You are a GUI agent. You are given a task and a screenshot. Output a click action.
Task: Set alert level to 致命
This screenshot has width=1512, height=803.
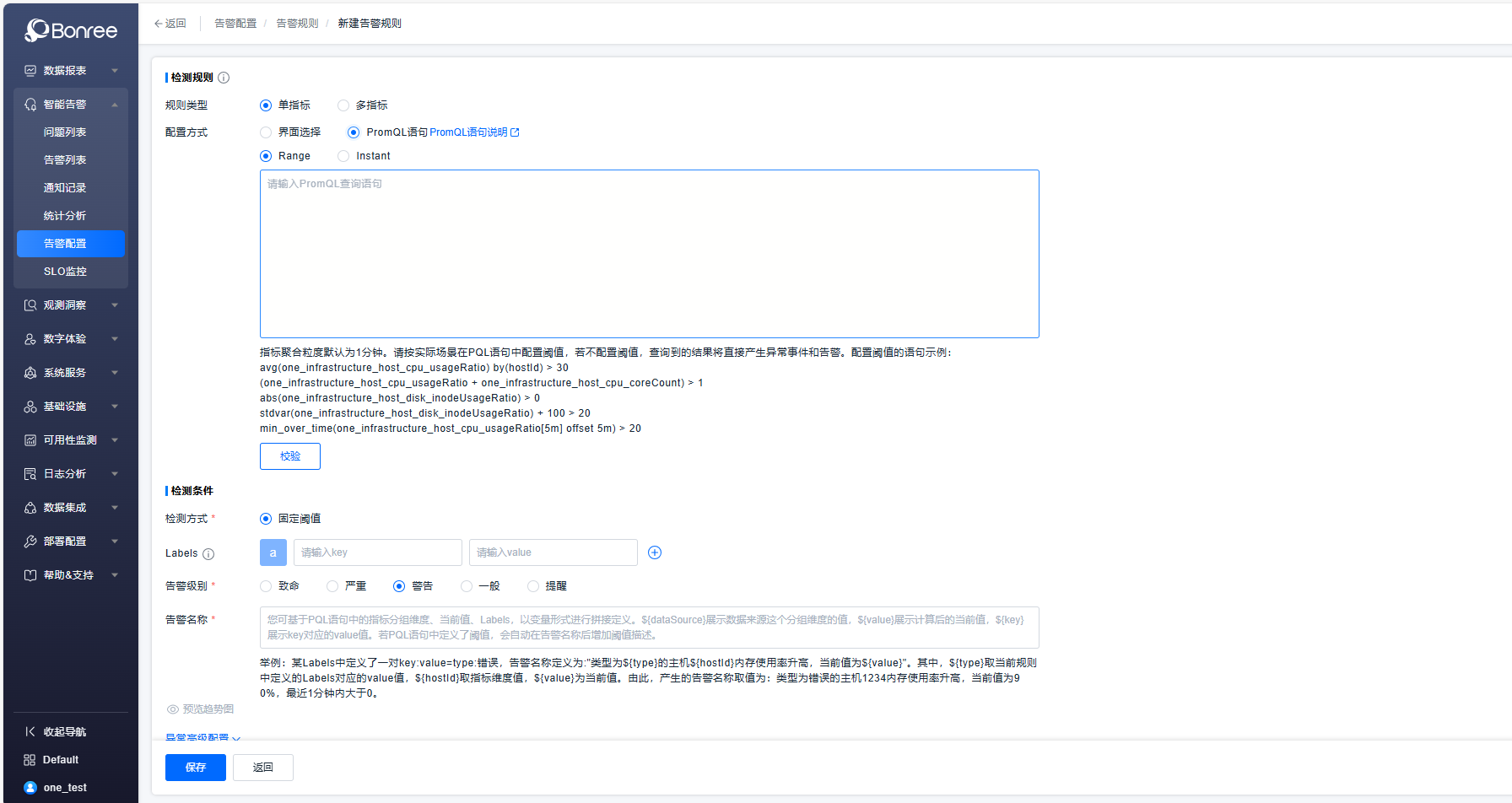tap(265, 585)
